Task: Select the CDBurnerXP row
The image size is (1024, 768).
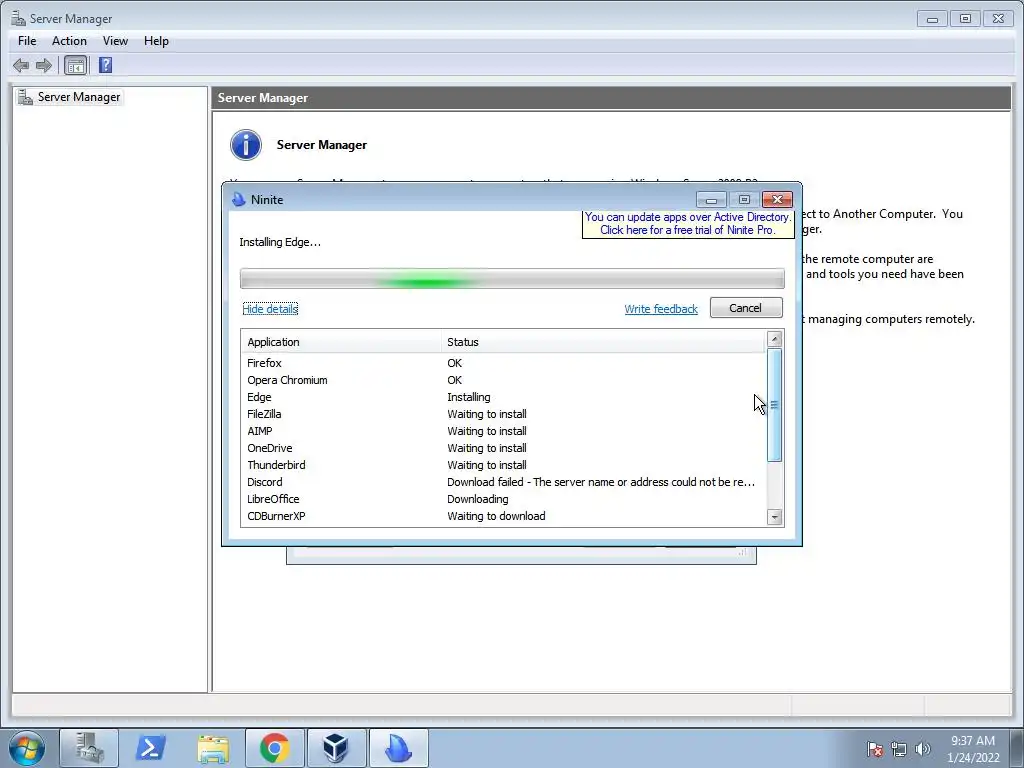Action: tap(504, 516)
